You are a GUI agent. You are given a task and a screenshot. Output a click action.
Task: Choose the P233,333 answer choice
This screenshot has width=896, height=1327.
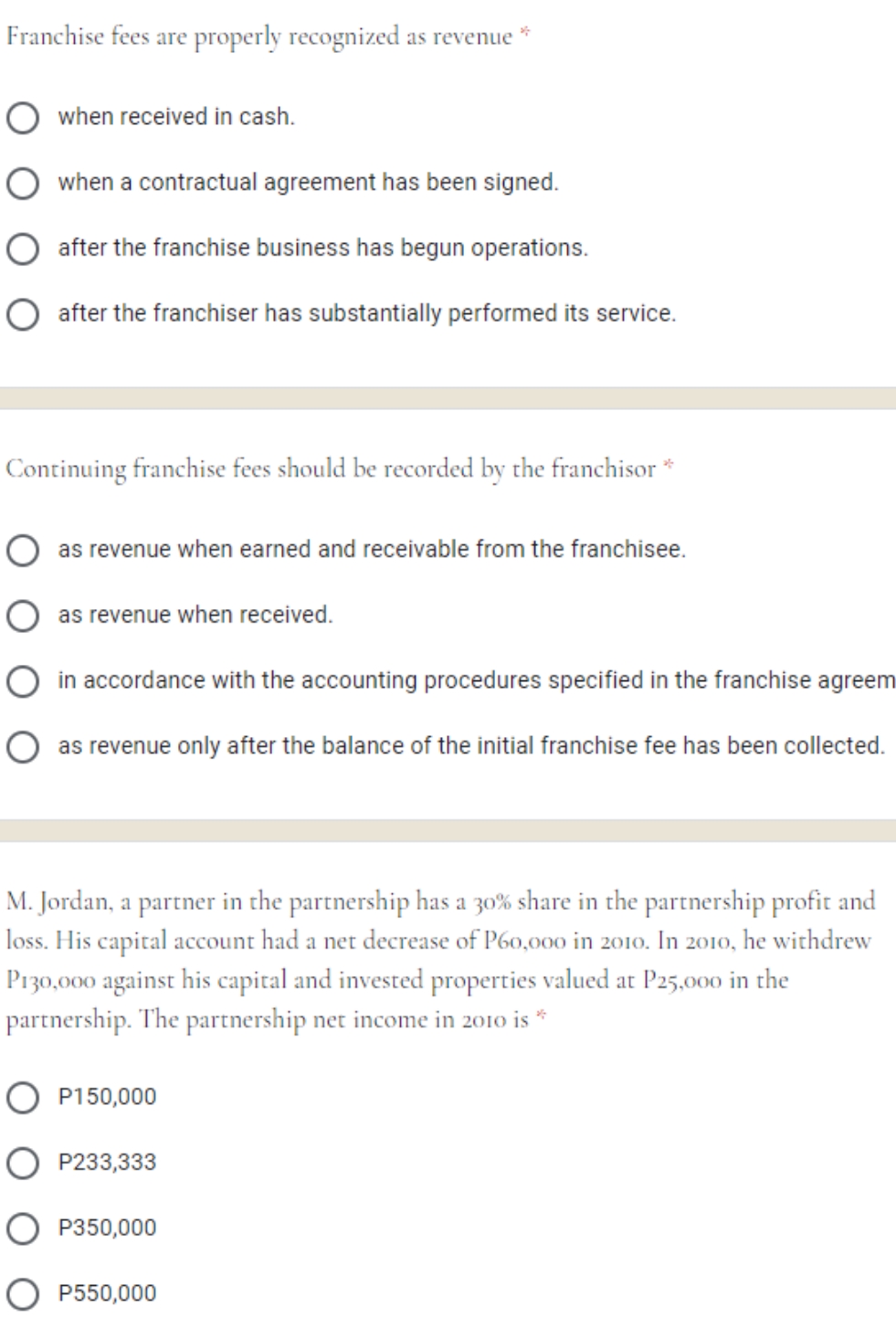pyautogui.click(x=22, y=1163)
